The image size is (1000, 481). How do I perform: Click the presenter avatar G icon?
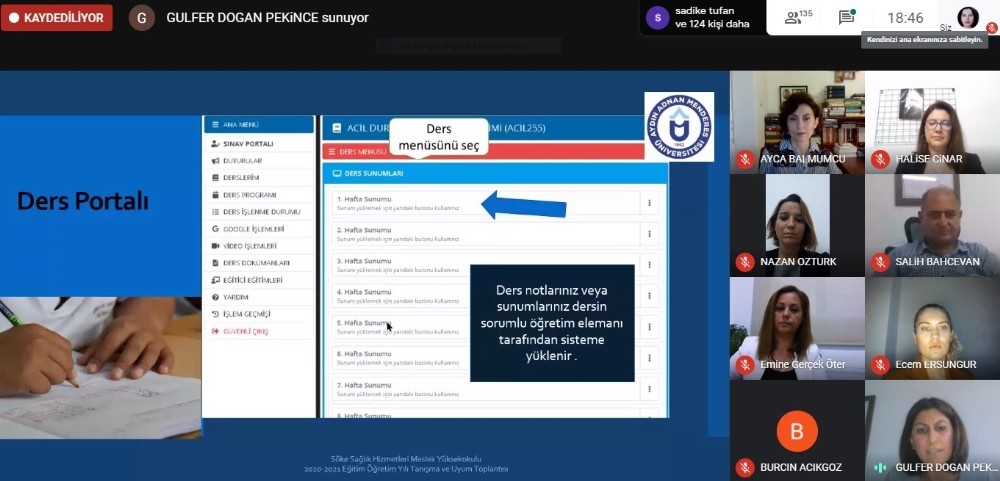pos(142,18)
